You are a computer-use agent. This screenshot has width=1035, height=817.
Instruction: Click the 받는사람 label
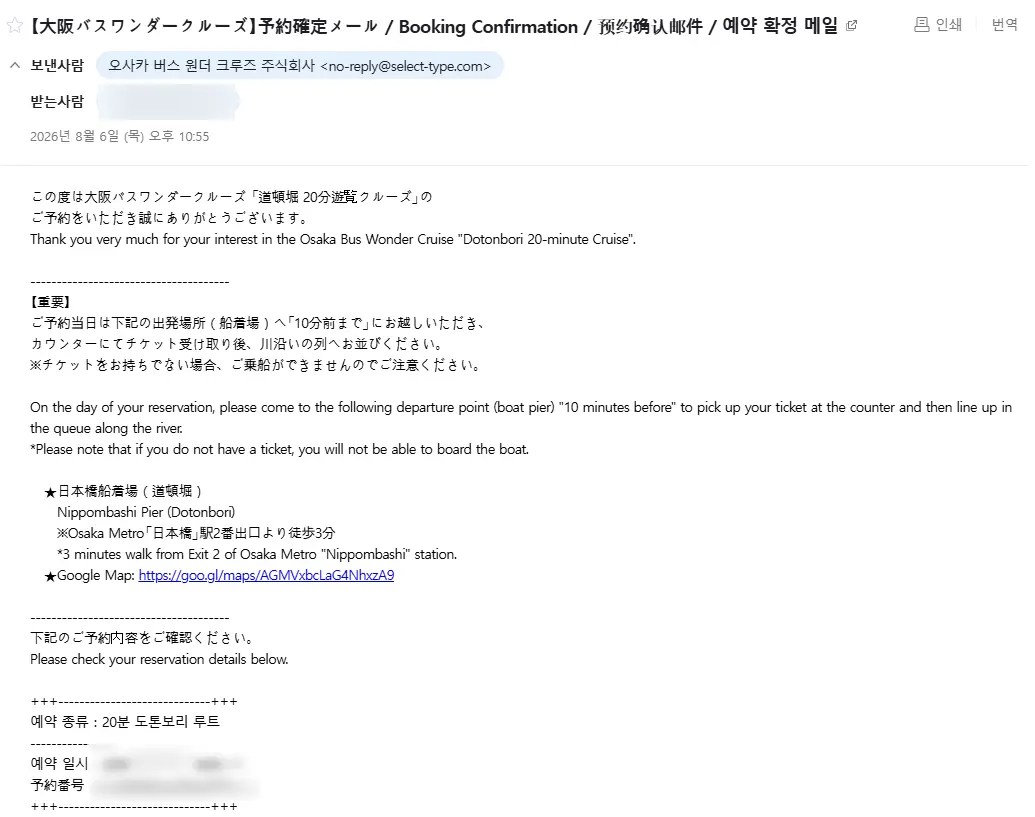tap(57, 102)
